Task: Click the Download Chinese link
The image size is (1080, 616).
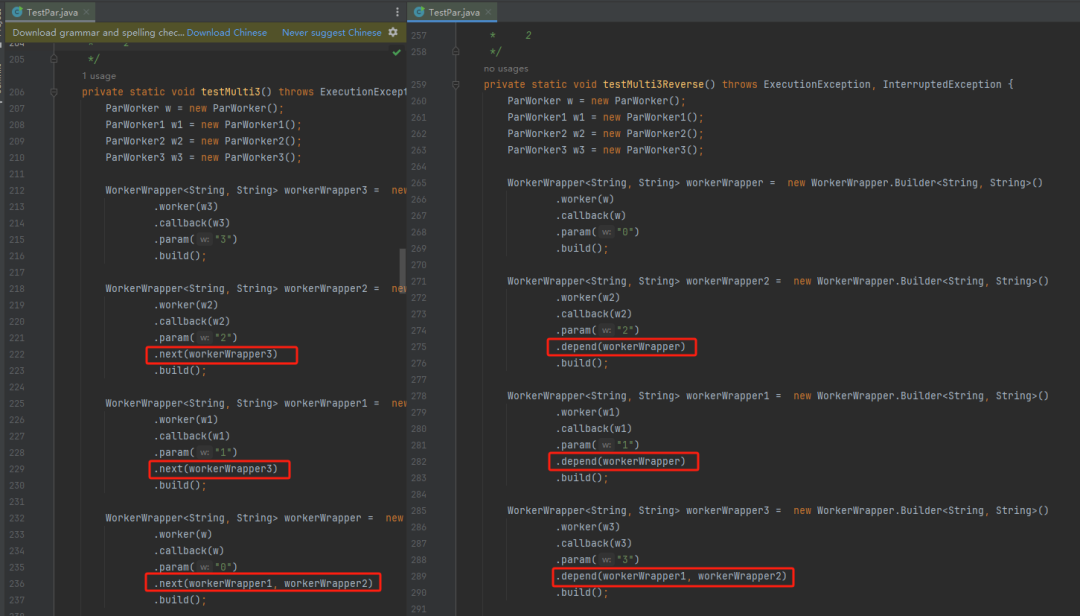Action: pos(227,32)
